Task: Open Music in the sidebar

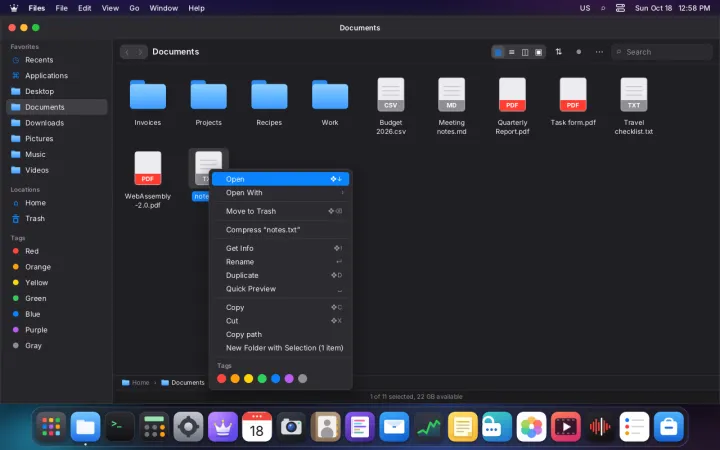Action: point(57,154)
